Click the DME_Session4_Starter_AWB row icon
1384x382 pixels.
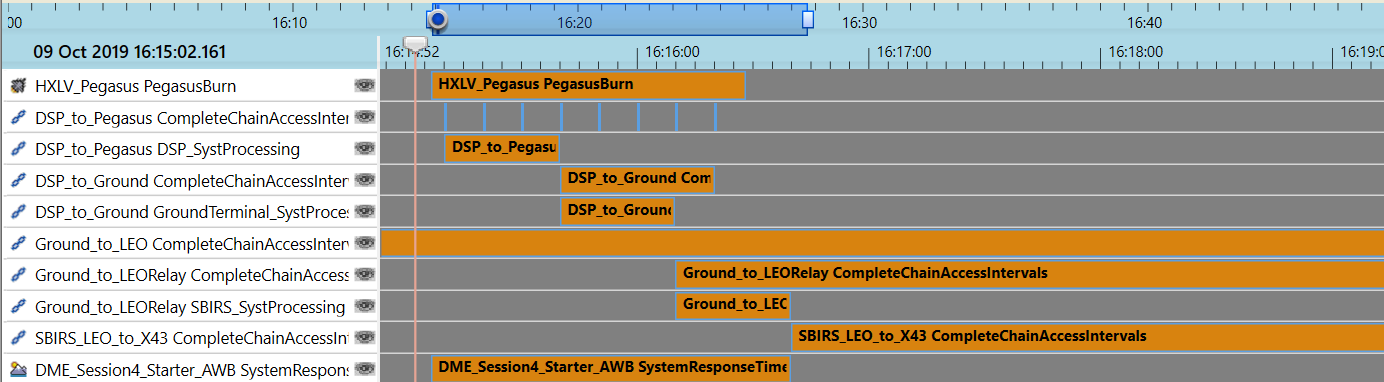(16, 369)
